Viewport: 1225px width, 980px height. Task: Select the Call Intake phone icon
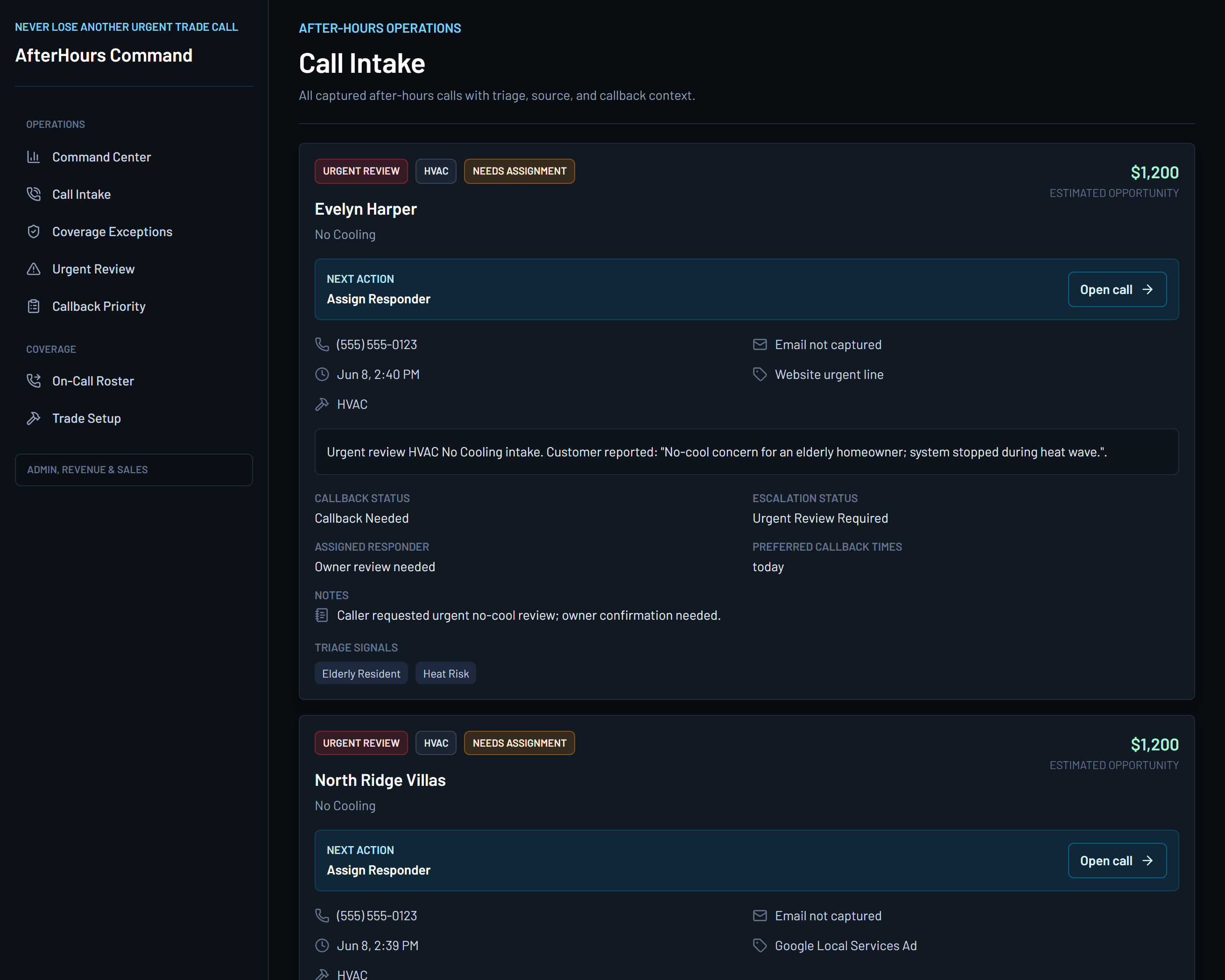pyautogui.click(x=34, y=194)
